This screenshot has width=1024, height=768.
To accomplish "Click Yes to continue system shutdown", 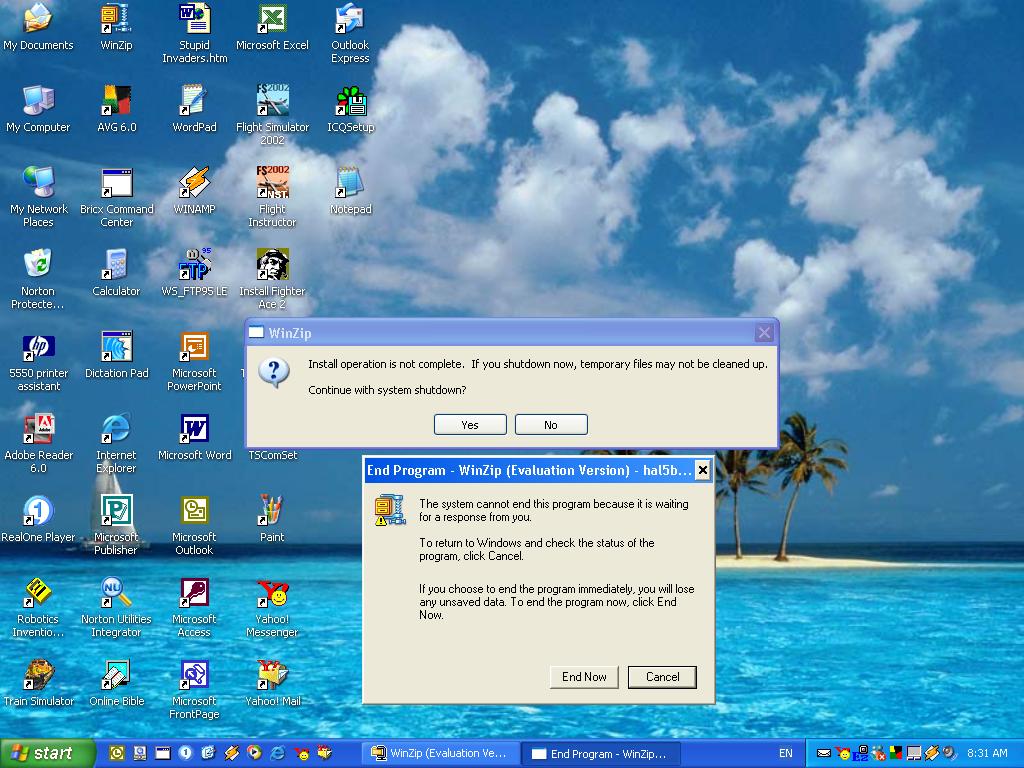I will tap(470, 425).
